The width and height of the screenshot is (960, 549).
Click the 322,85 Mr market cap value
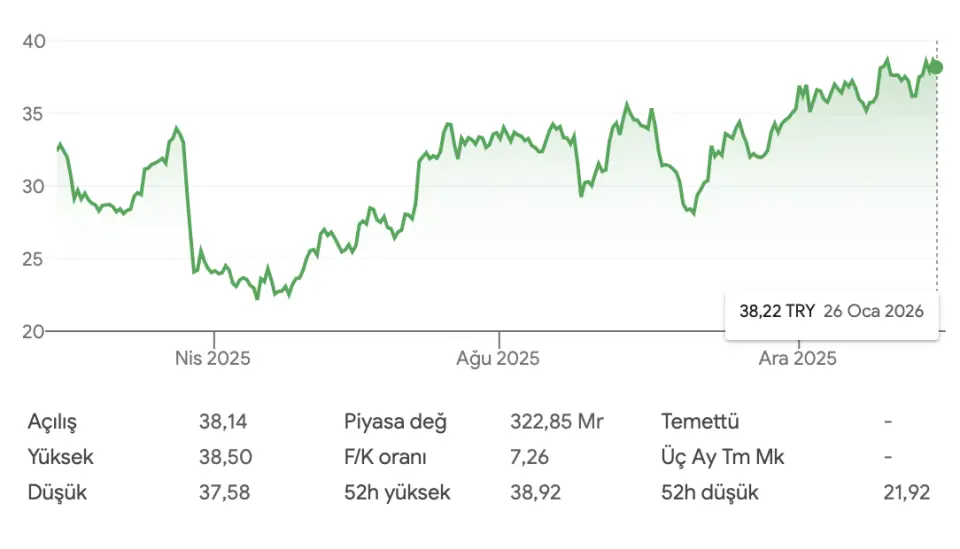(x=557, y=422)
